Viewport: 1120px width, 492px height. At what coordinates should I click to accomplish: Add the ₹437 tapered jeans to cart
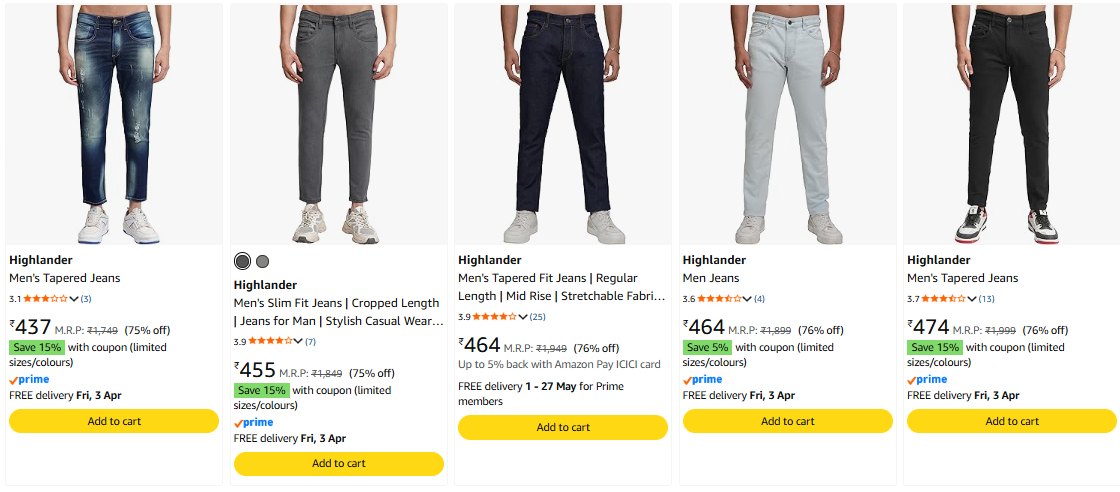[114, 421]
